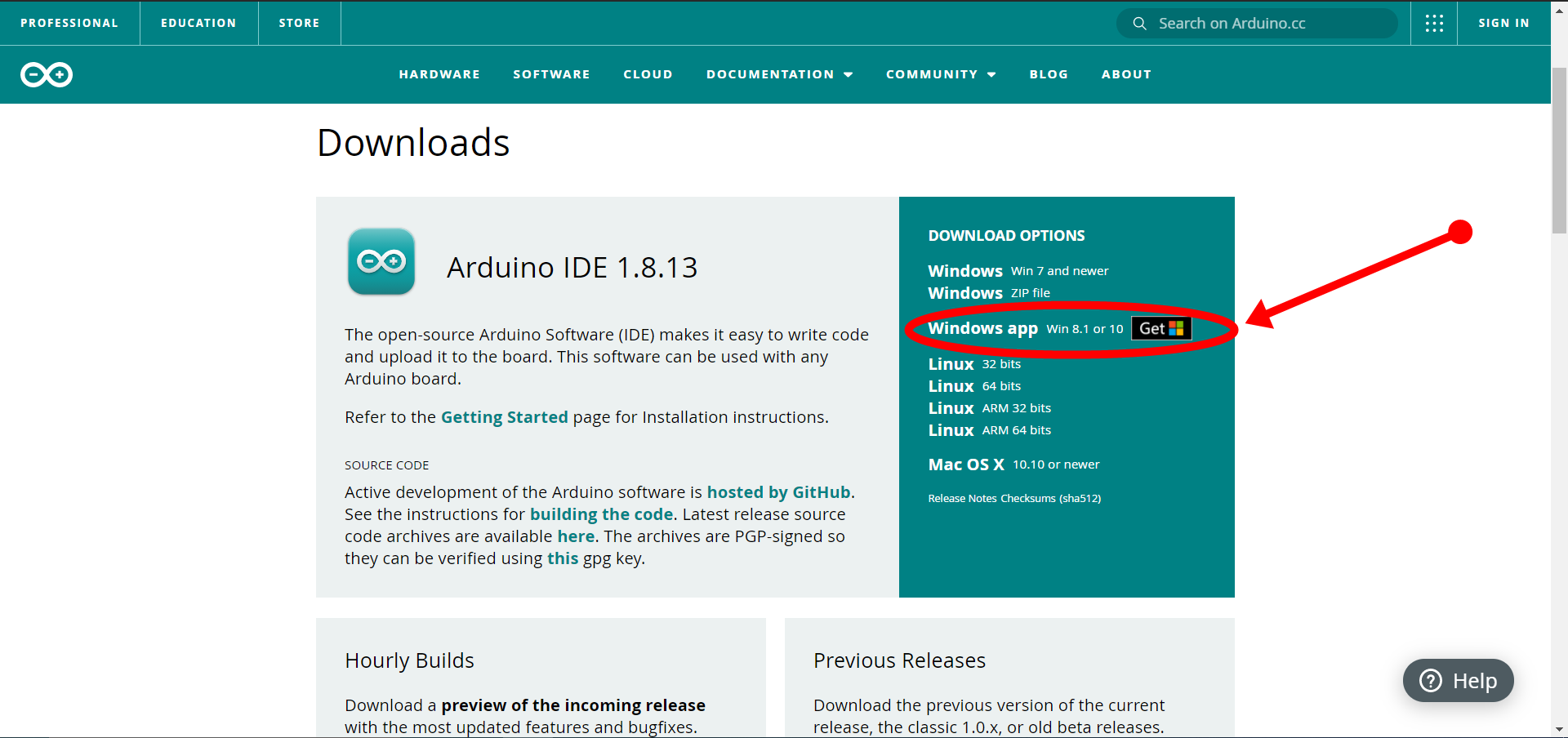Image resolution: width=1568 pixels, height=738 pixels.
Task: Click the 'this' gpg key link
Action: [563, 558]
